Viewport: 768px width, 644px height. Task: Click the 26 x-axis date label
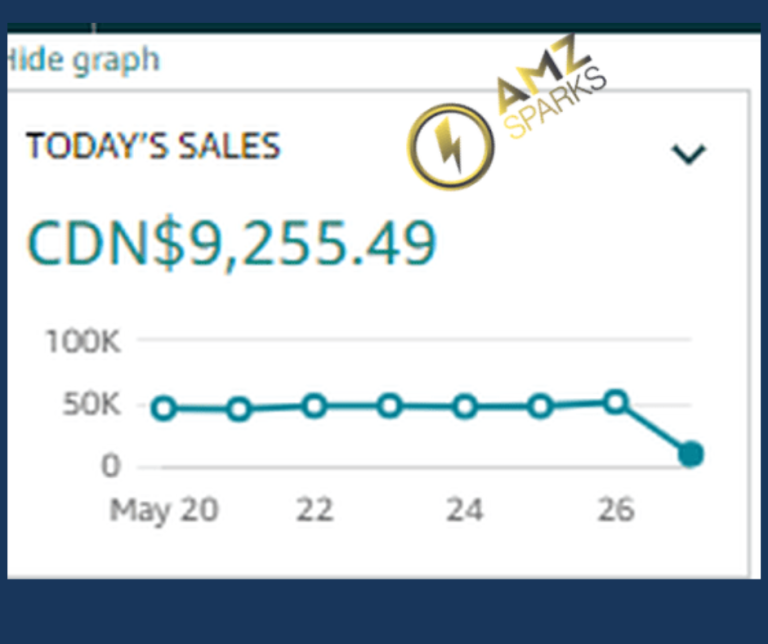tap(616, 510)
